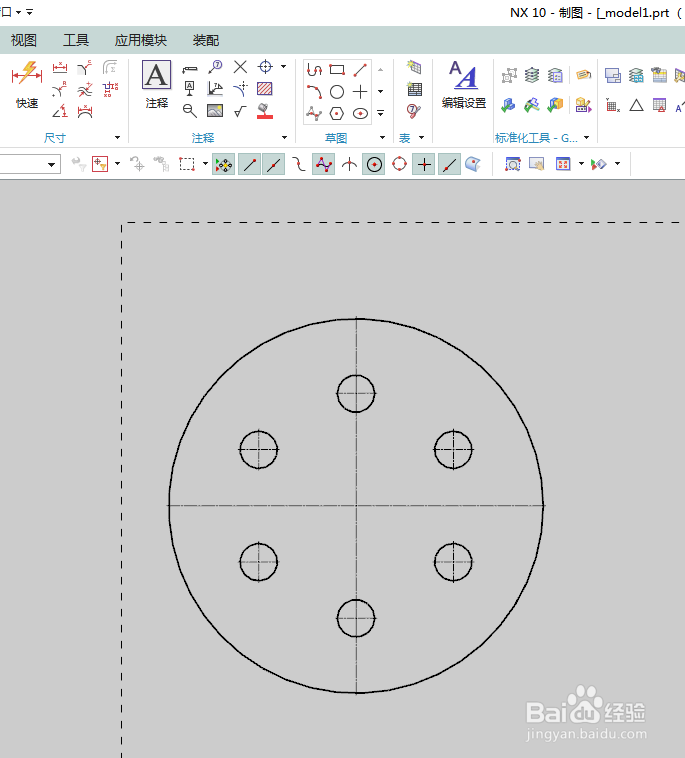This screenshot has height=758, width=685.
Task: Select the sketch Arc tool
Action: point(314,91)
